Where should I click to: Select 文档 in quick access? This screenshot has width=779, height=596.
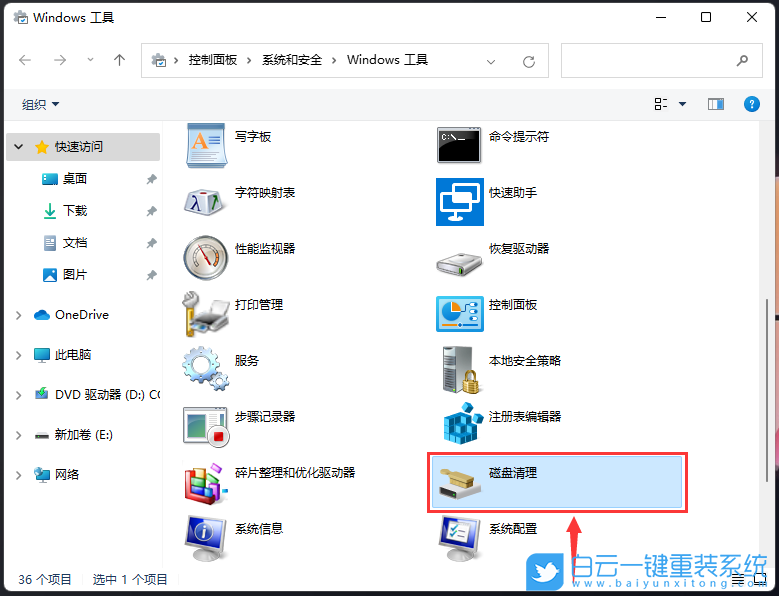click(75, 243)
